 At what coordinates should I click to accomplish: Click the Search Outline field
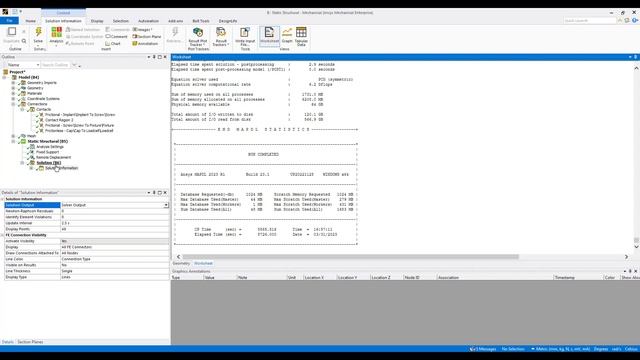click(55, 65)
